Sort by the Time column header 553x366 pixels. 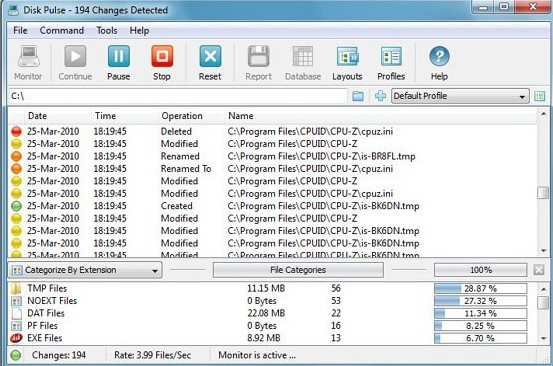tap(124, 116)
